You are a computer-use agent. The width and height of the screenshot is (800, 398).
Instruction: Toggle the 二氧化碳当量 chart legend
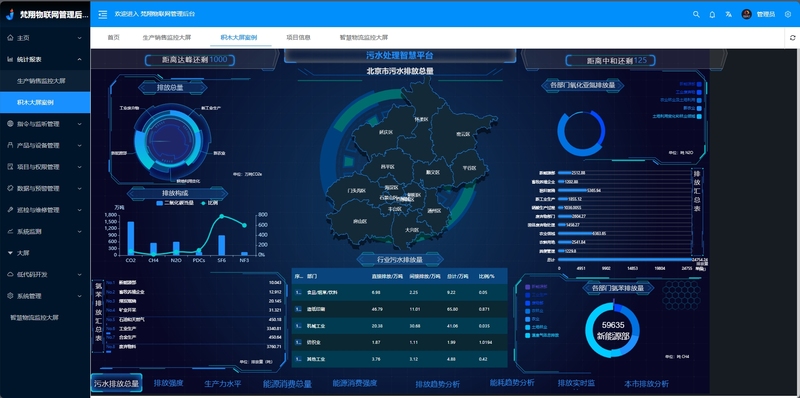[174, 203]
